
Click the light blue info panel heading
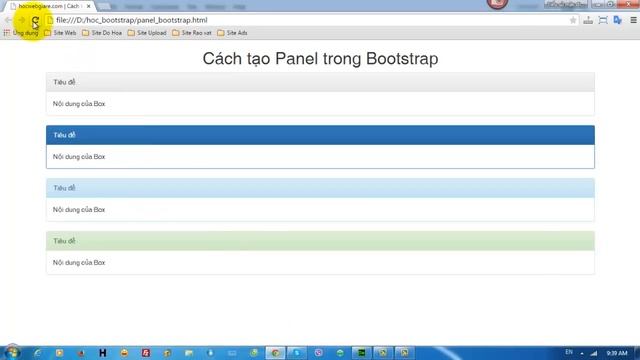[320, 188]
